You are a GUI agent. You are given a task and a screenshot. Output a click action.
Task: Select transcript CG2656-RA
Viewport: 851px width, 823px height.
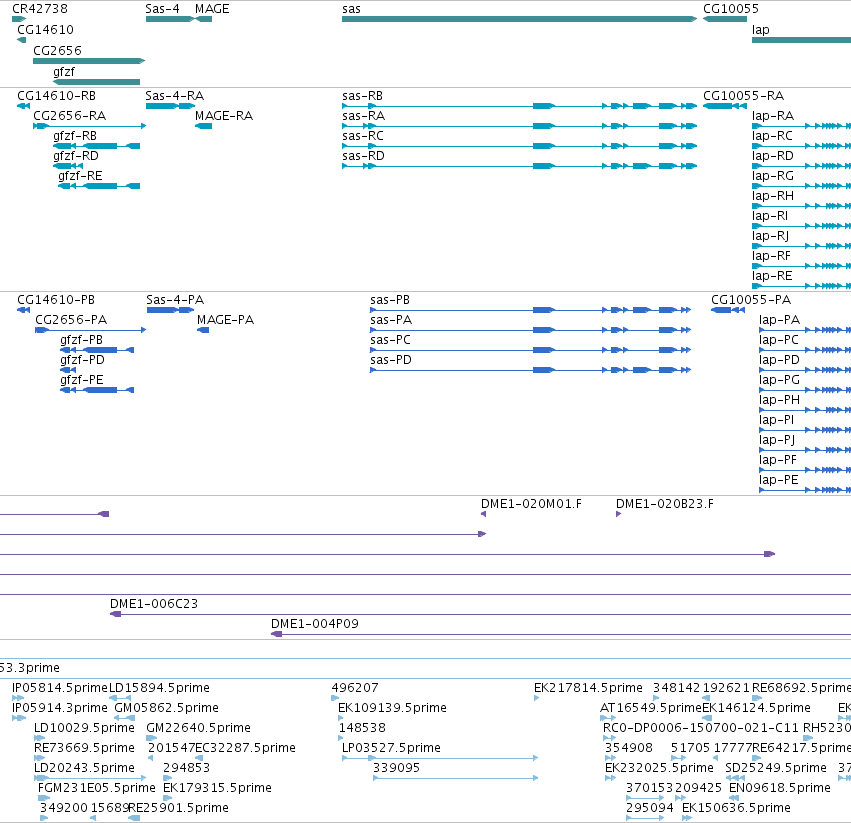coord(90,126)
